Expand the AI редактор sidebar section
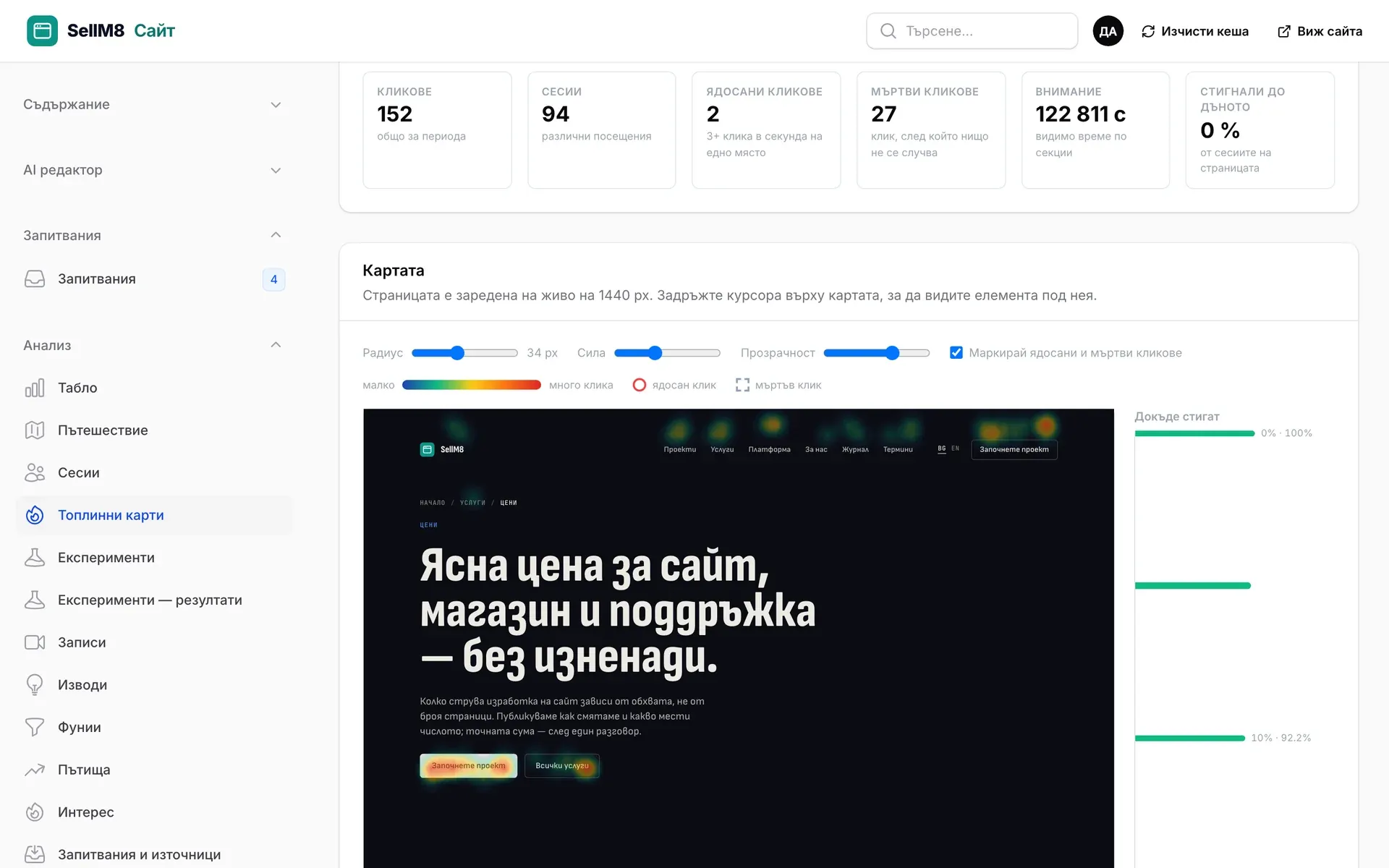 [x=153, y=170]
